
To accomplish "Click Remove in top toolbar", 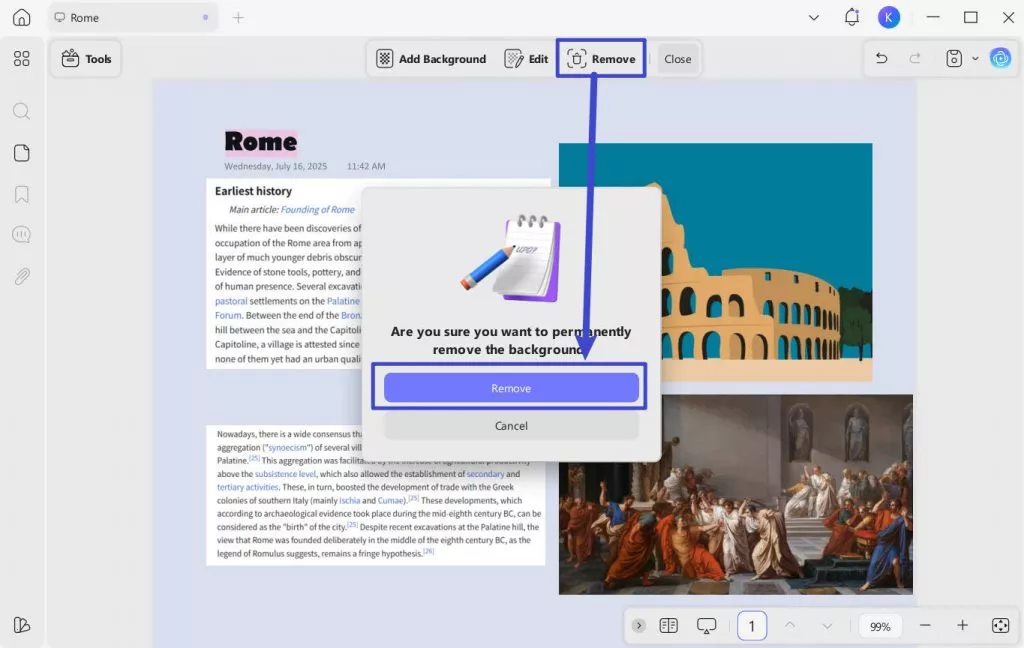I will click(x=601, y=59).
